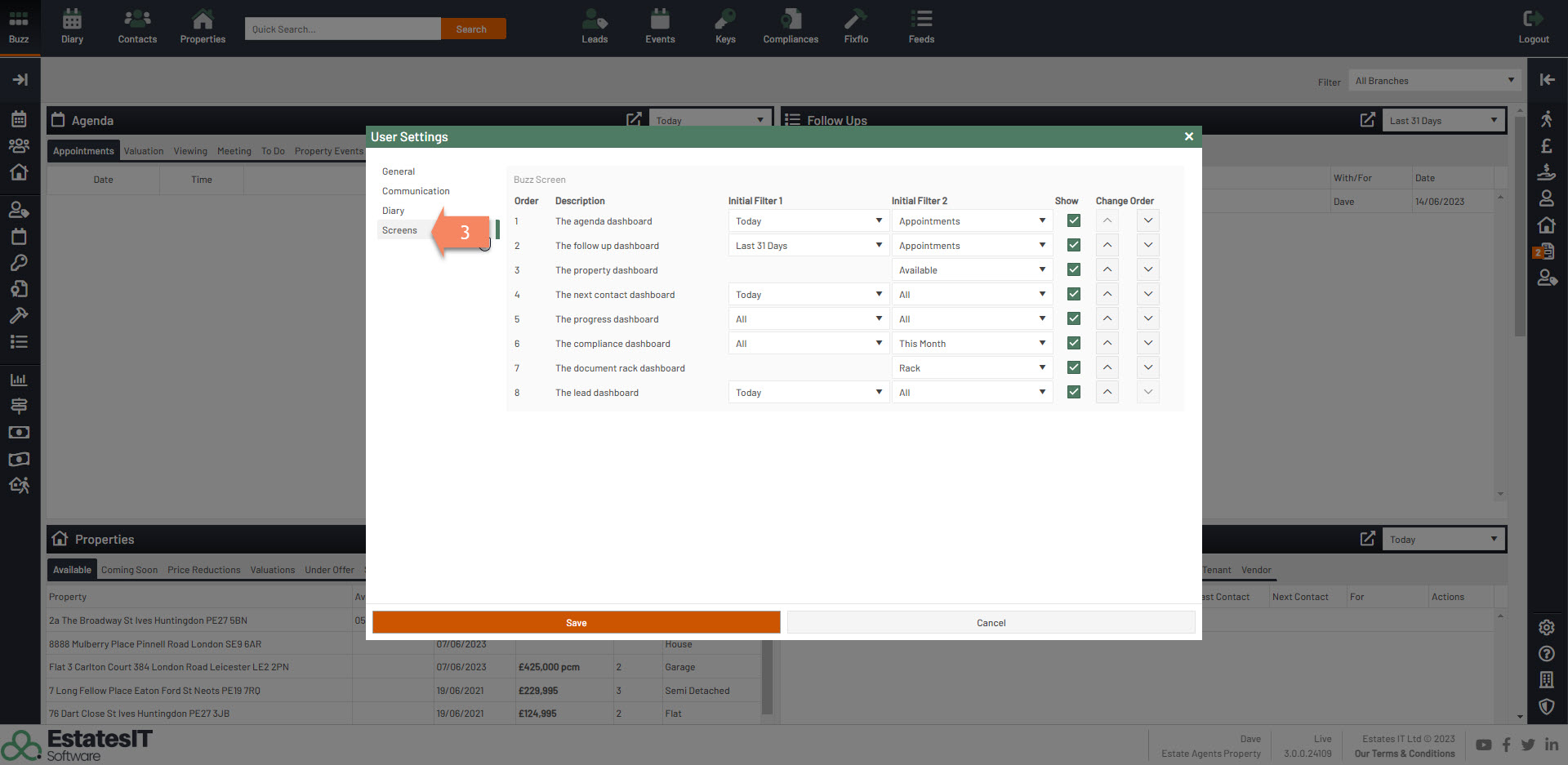Toggle Show checkbox for the lead dashboard
This screenshot has width=1568, height=765.
pyautogui.click(x=1073, y=392)
